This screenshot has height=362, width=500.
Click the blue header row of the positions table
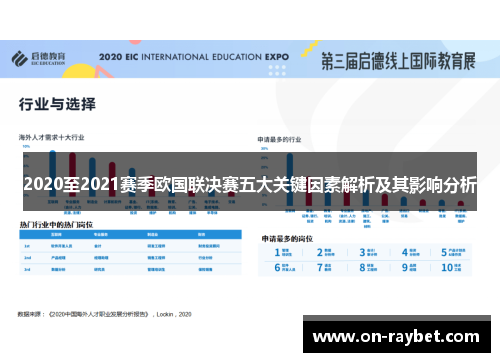tap(130, 234)
